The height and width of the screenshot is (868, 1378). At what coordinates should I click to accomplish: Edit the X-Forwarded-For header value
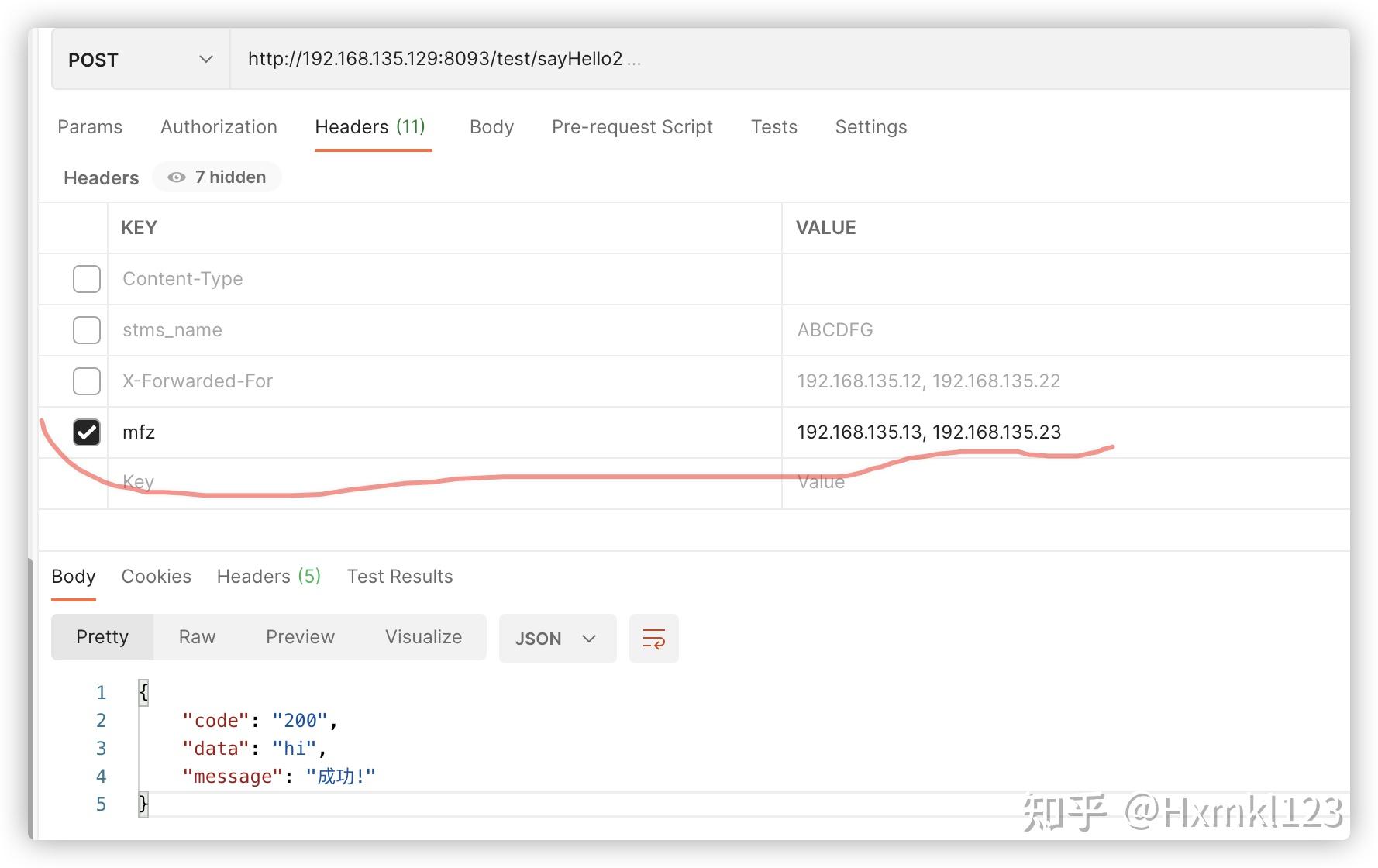pyautogui.click(x=927, y=381)
